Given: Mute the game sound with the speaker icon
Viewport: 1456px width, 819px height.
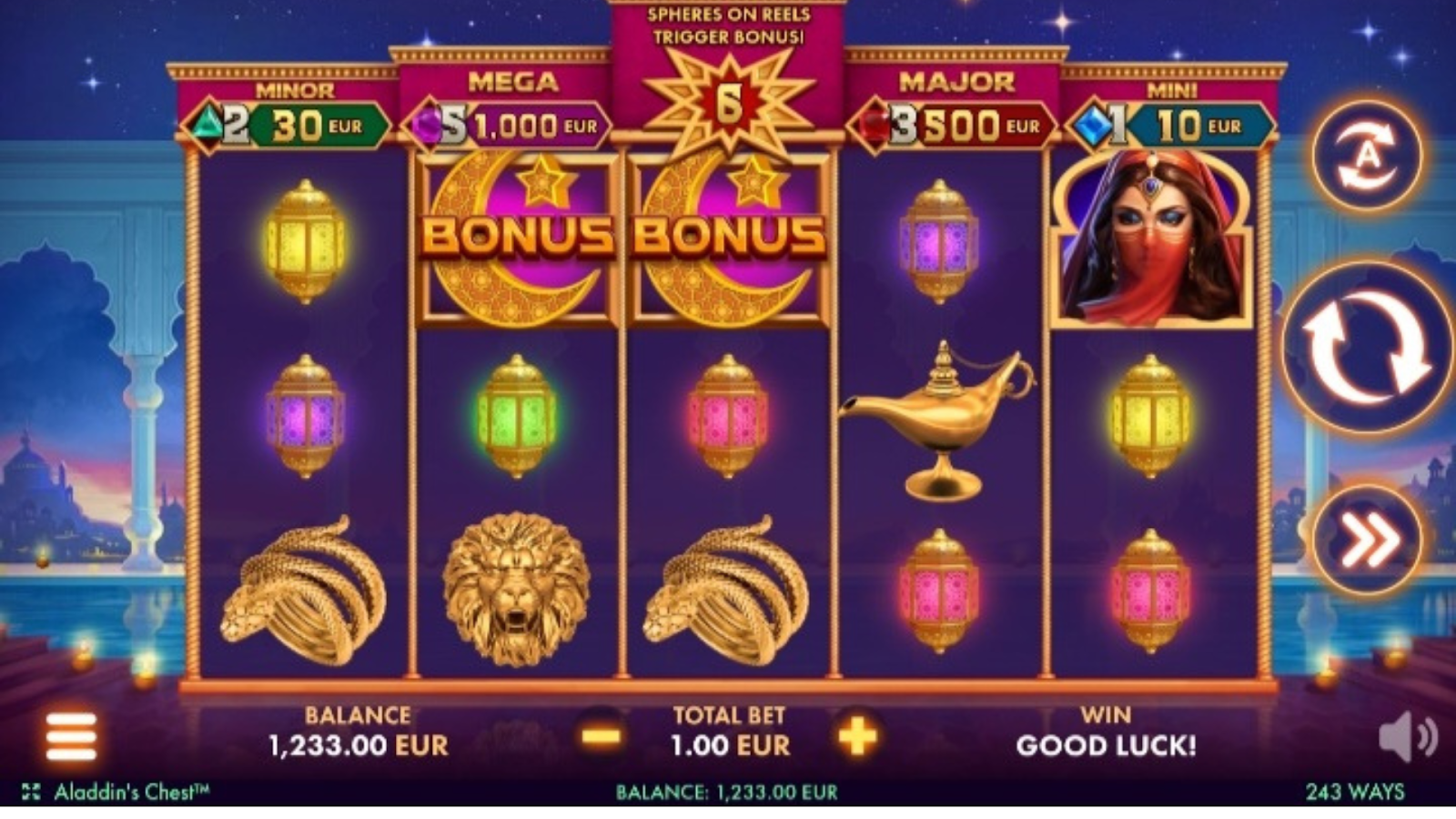Looking at the screenshot, I should [1408, 736].
